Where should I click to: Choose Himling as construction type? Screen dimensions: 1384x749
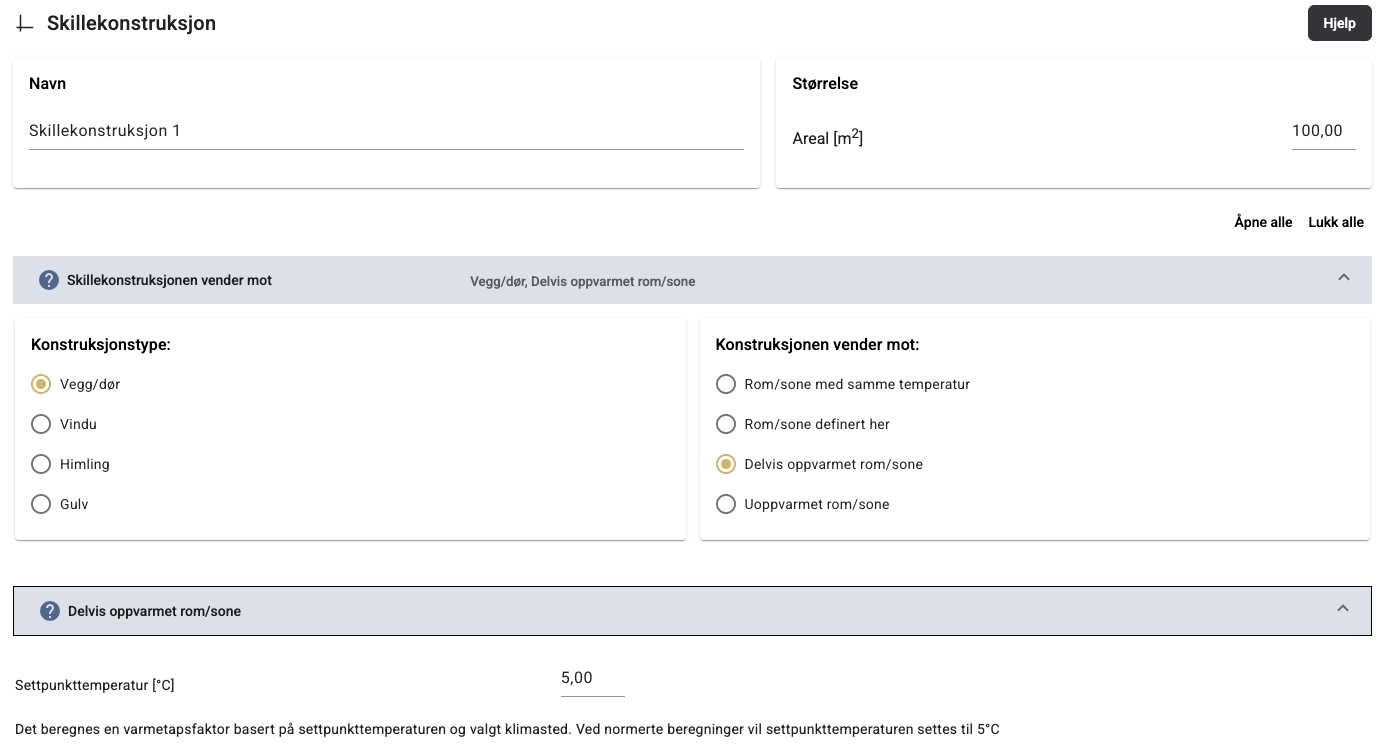point(41,464)
